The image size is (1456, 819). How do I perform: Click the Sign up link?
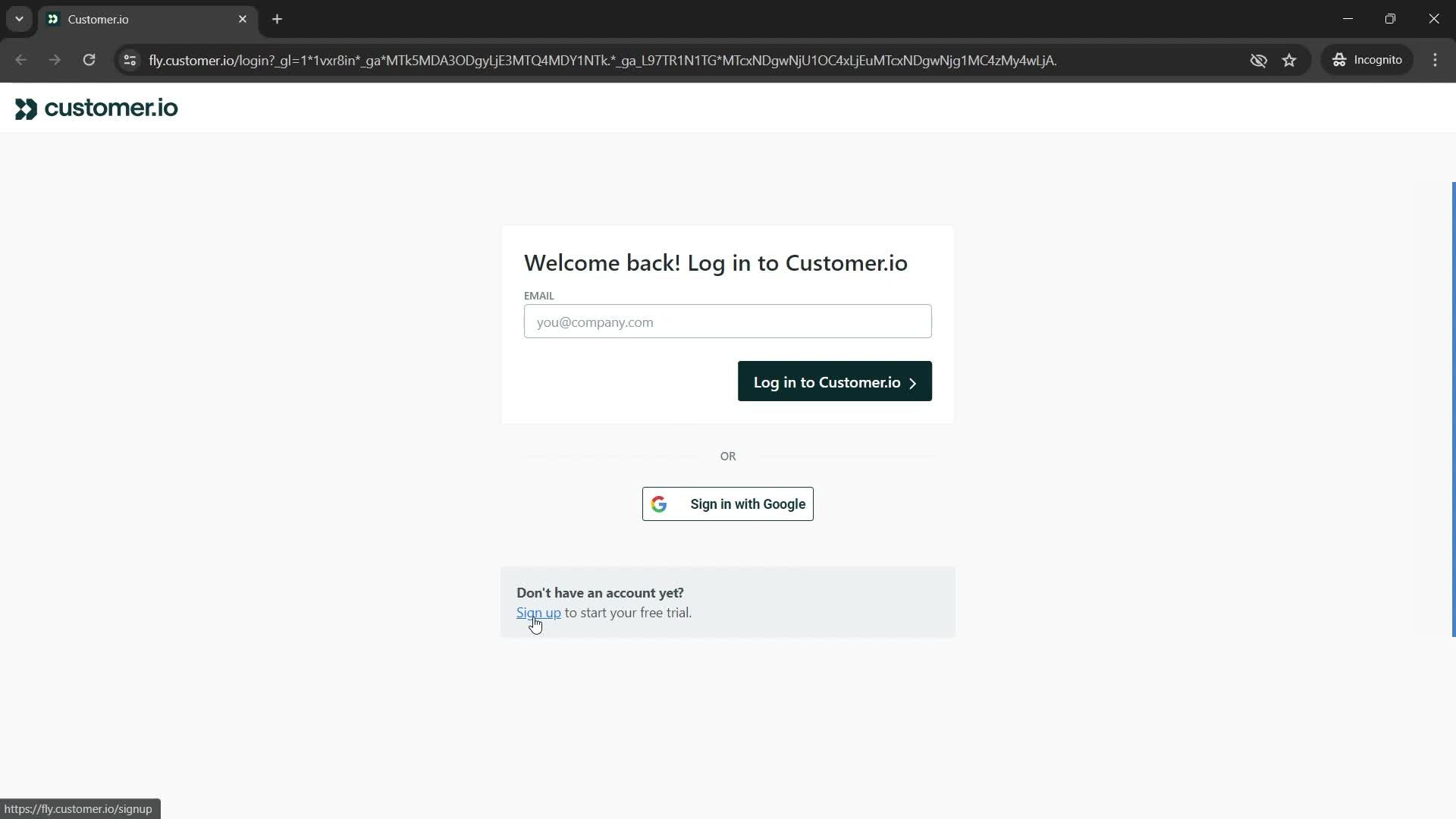[539, 613]
